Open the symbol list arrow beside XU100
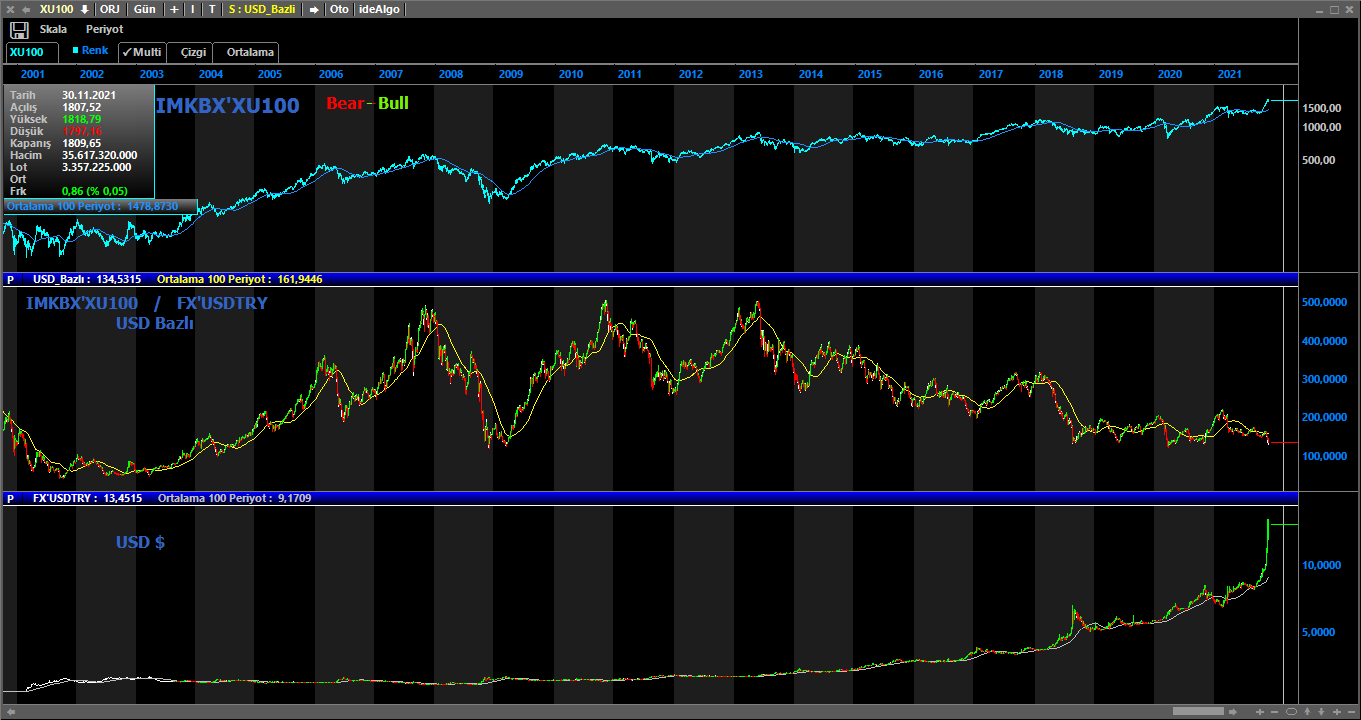Viewport: 1361px width, 720px height. [85, 9]
